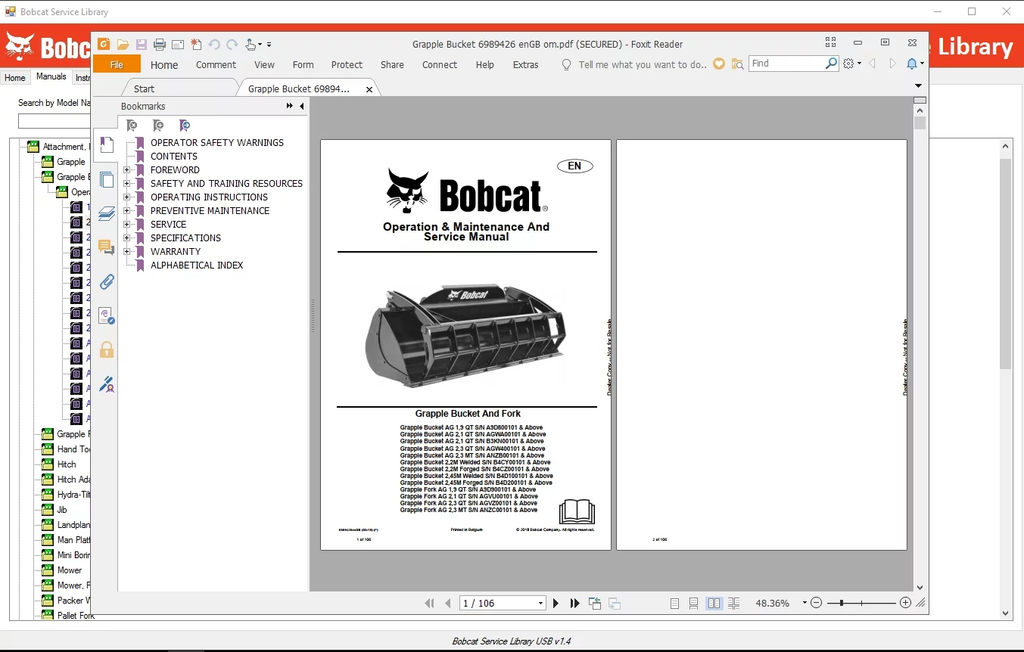1024x652 pixels.
Task: Expand the OPERATING INSTRUCTIONS bookmark
Action: [x=127, y=197]
